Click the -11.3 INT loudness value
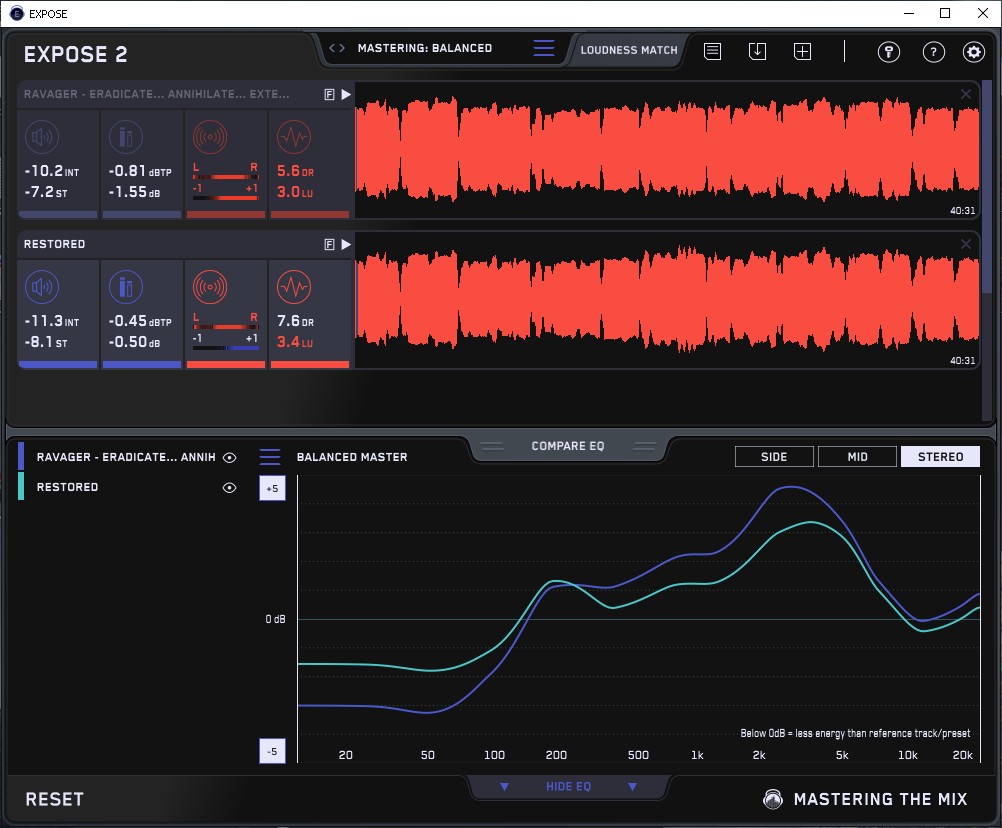Screen dimensions: 1002x828 (x=52, y=321)
